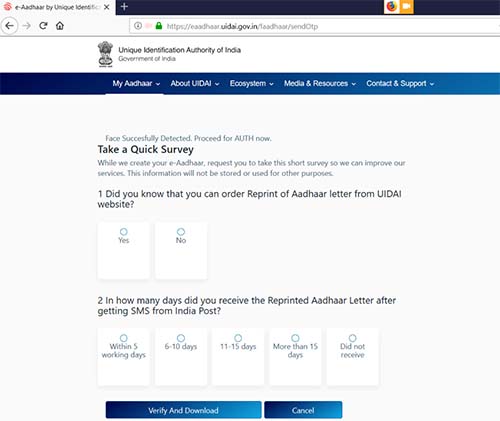Click the yellow camera recording icon
The image size is (500, 421).
point(406,6)
